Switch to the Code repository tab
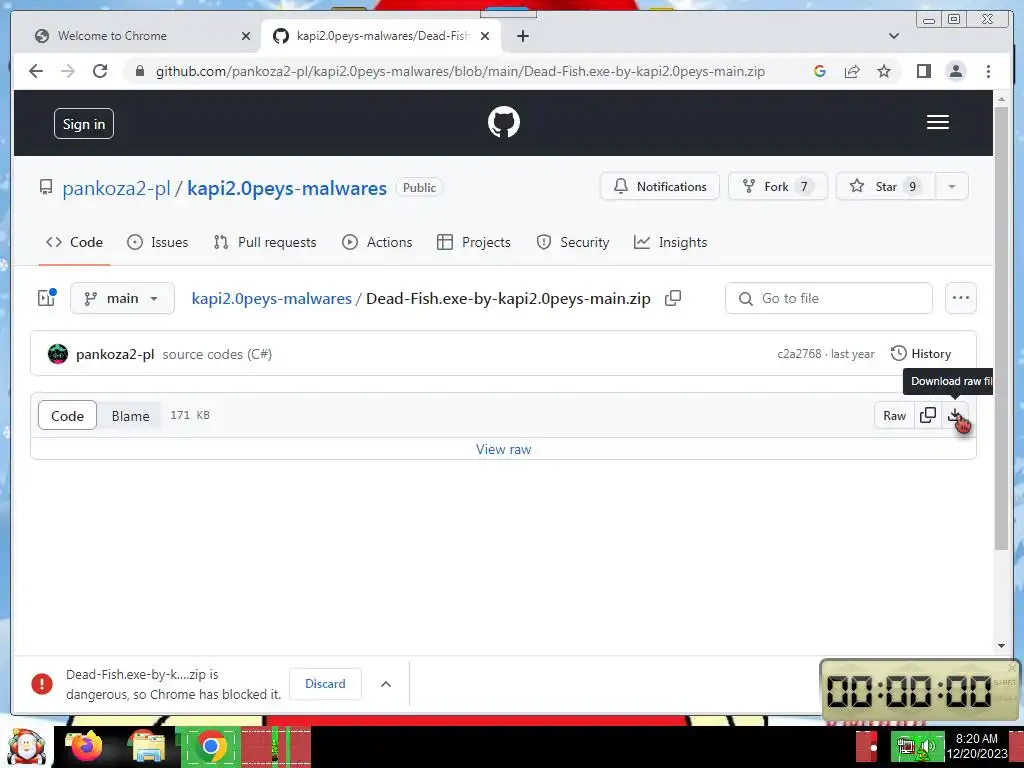 pyautogui.click(x=74, y=242)
